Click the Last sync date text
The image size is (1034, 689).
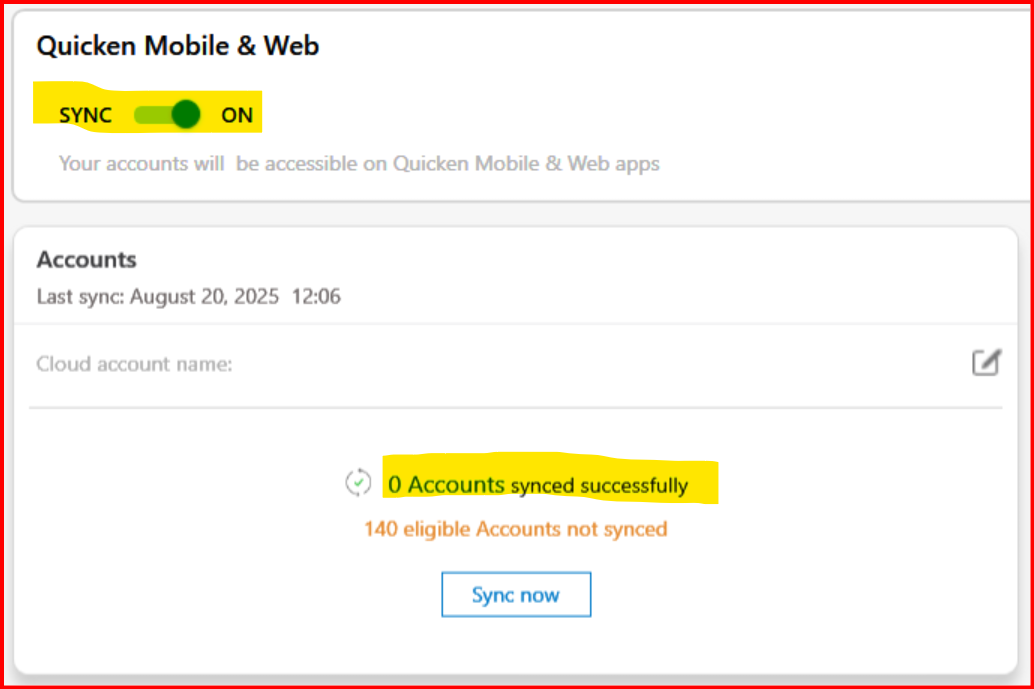click(x=189, y=297)
